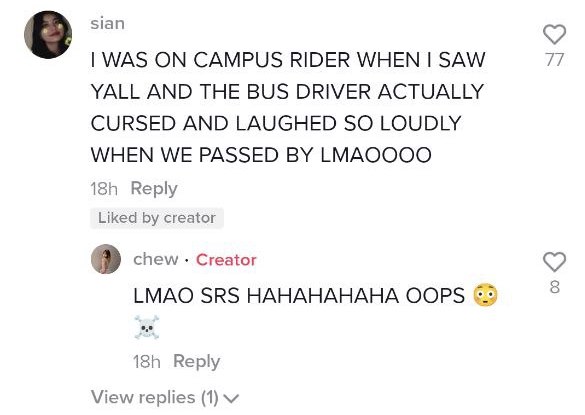
Task: Click the 77 likes count
Action: [554, 60]
